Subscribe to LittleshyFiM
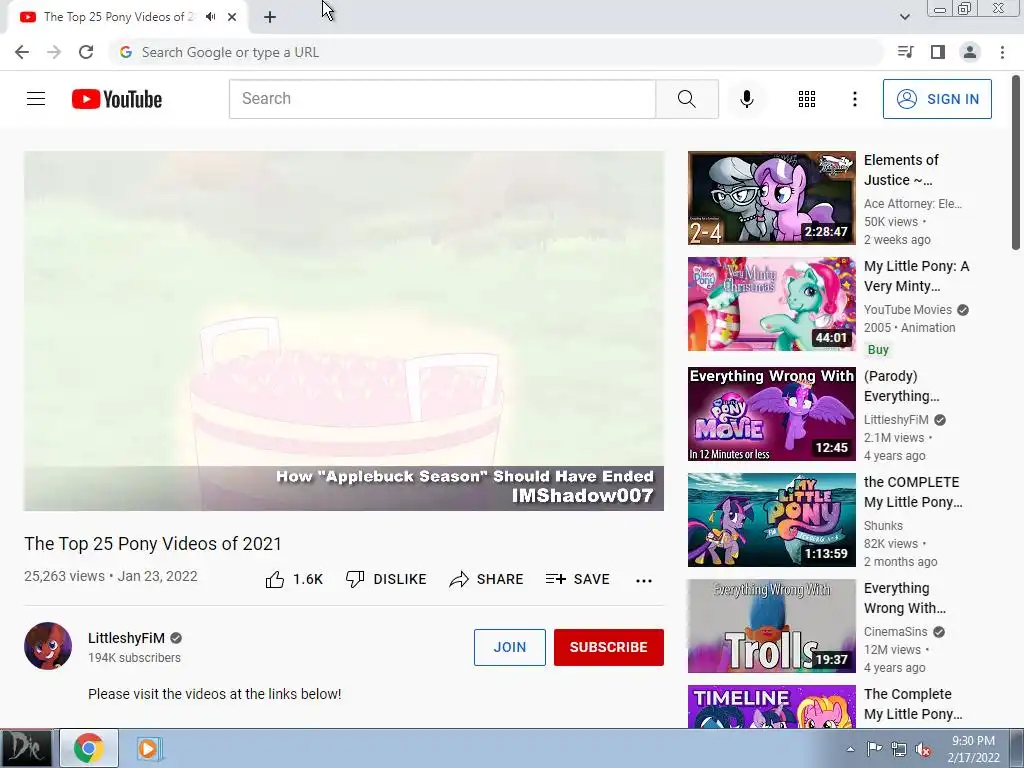Viewport: 1024px width, 768px height. tap(609, 647)
